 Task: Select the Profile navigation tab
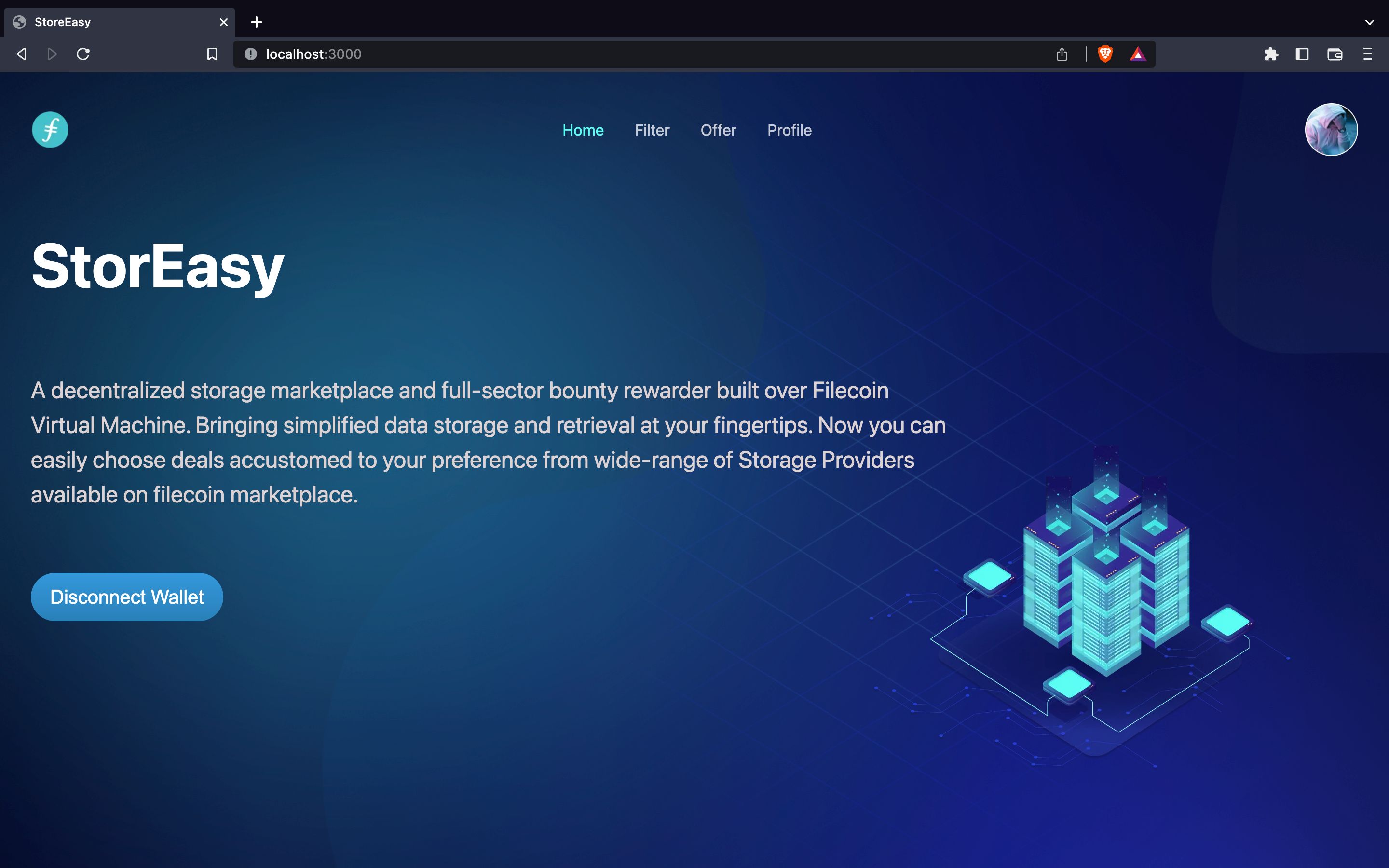[789, 130]
